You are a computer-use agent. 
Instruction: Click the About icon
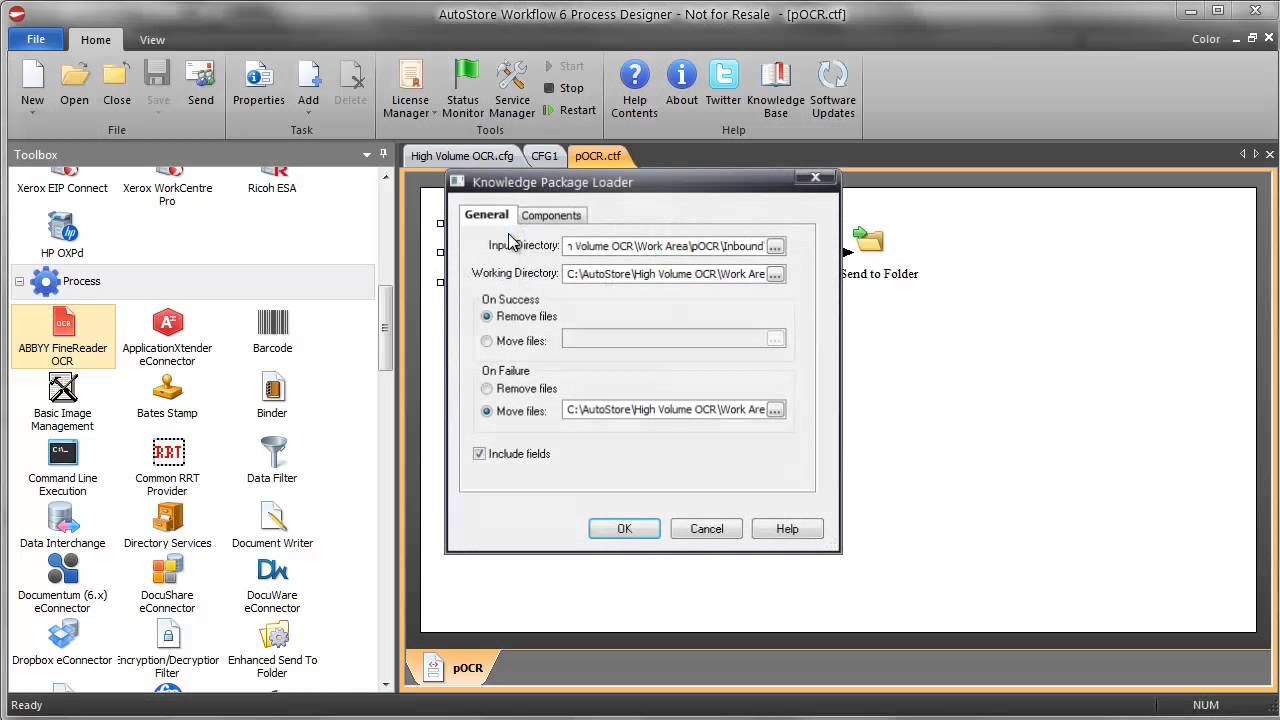tap(681, 75)
